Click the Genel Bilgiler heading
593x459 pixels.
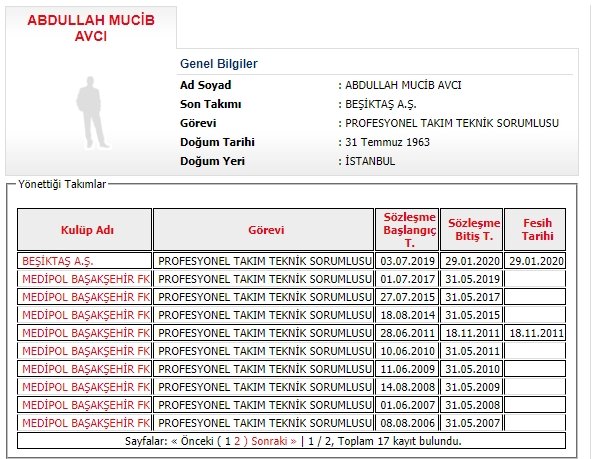[219, 64]
